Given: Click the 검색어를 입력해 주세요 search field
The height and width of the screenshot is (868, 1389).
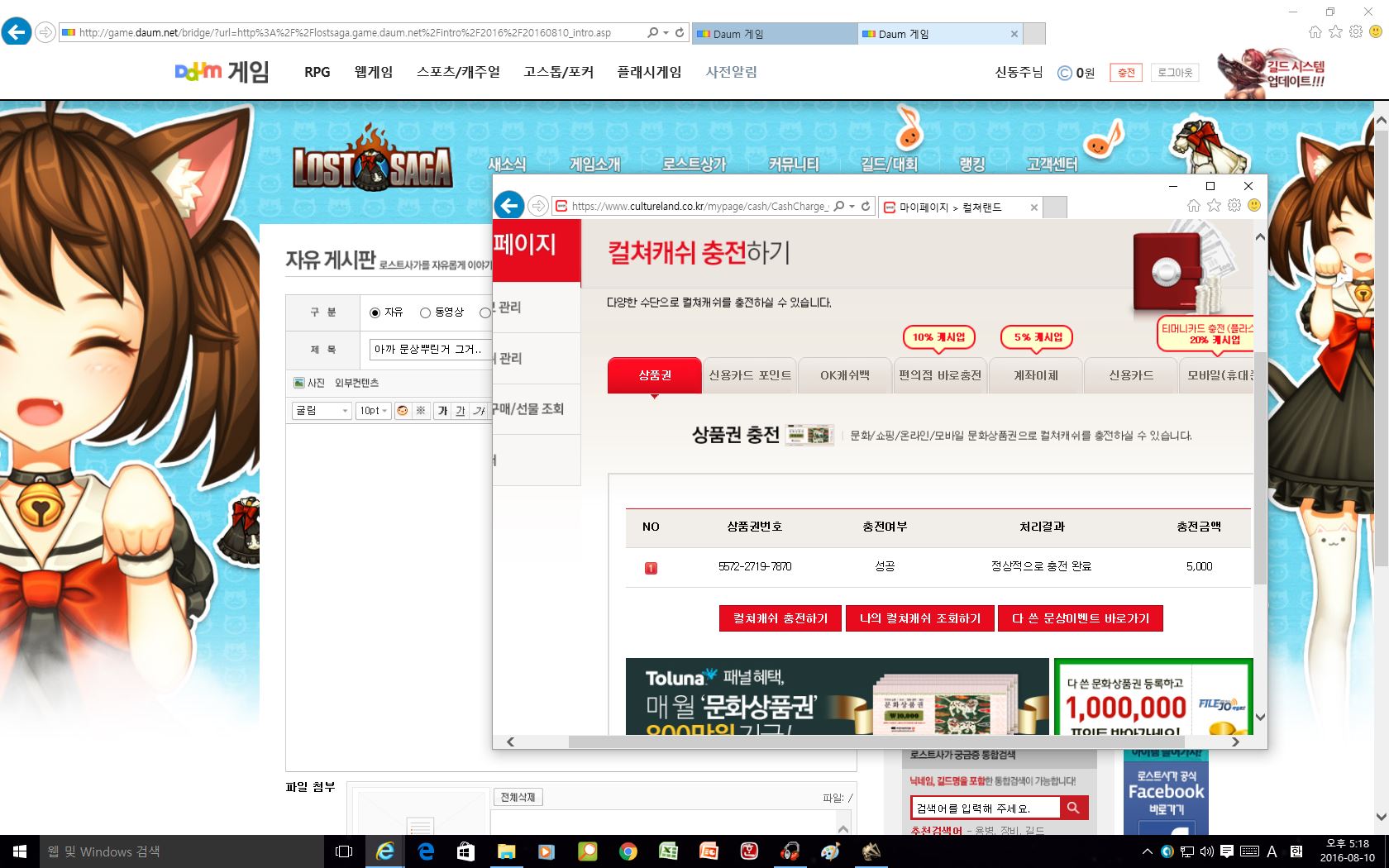Looking at the screenshot, I should [985, 808].
